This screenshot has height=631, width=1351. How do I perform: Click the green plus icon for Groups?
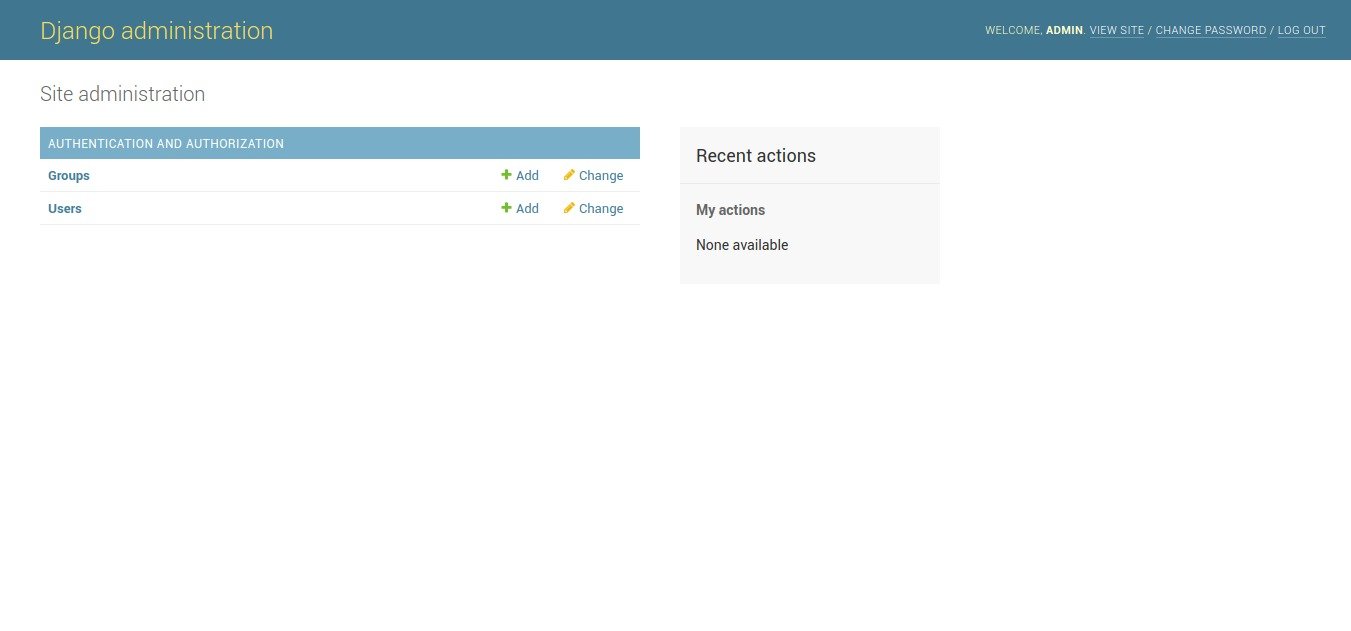tap(506, 175)
